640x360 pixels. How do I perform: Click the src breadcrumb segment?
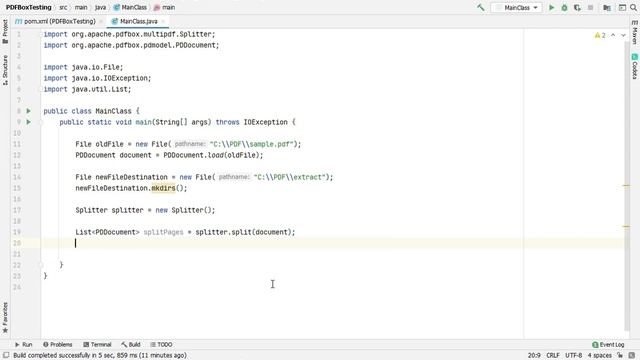pyautogui.click(x=63, y=7)
